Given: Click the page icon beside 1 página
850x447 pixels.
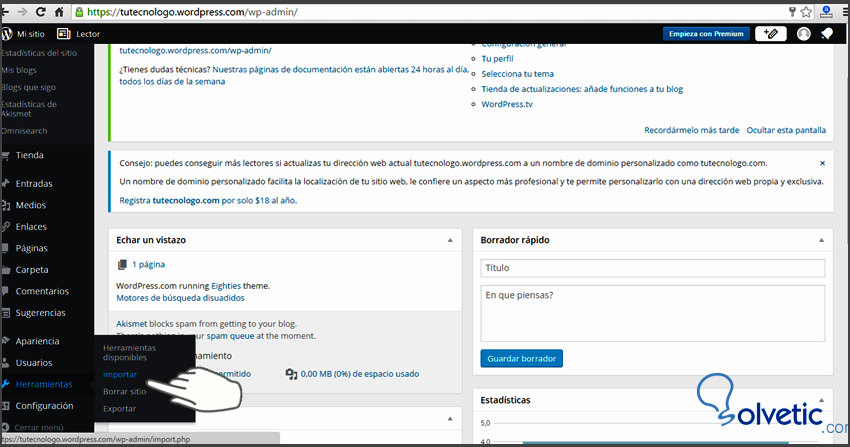Looking at the screenshot, I should (122, 264).
